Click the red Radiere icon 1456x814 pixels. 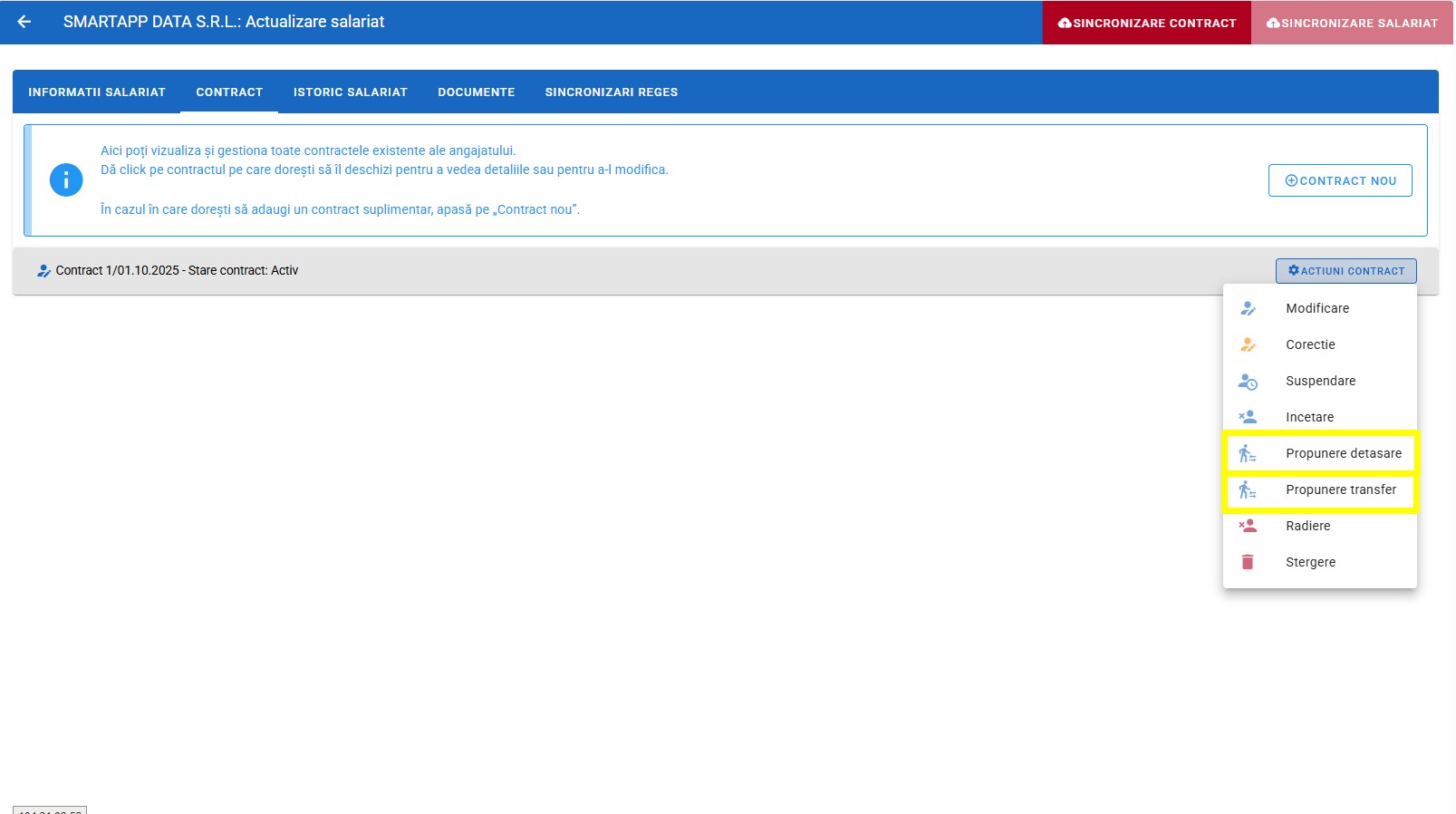(1248, 526)
